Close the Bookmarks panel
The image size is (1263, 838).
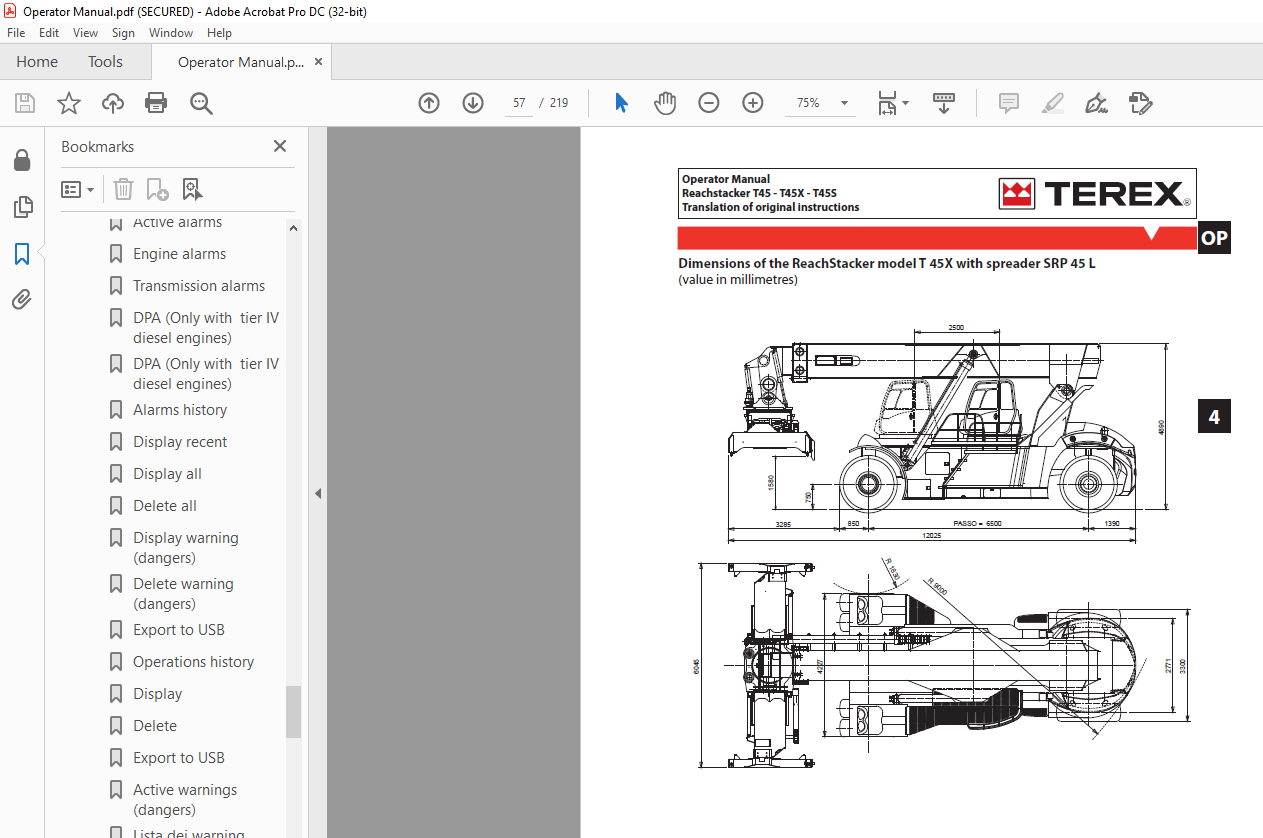[x=280, y=146]
